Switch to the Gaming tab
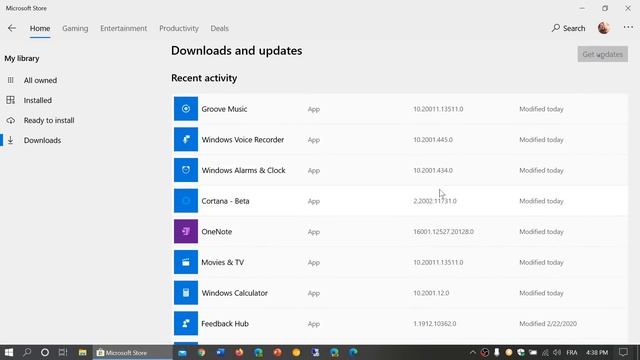Viewport: 640px width, 360px height. (75, 28)
